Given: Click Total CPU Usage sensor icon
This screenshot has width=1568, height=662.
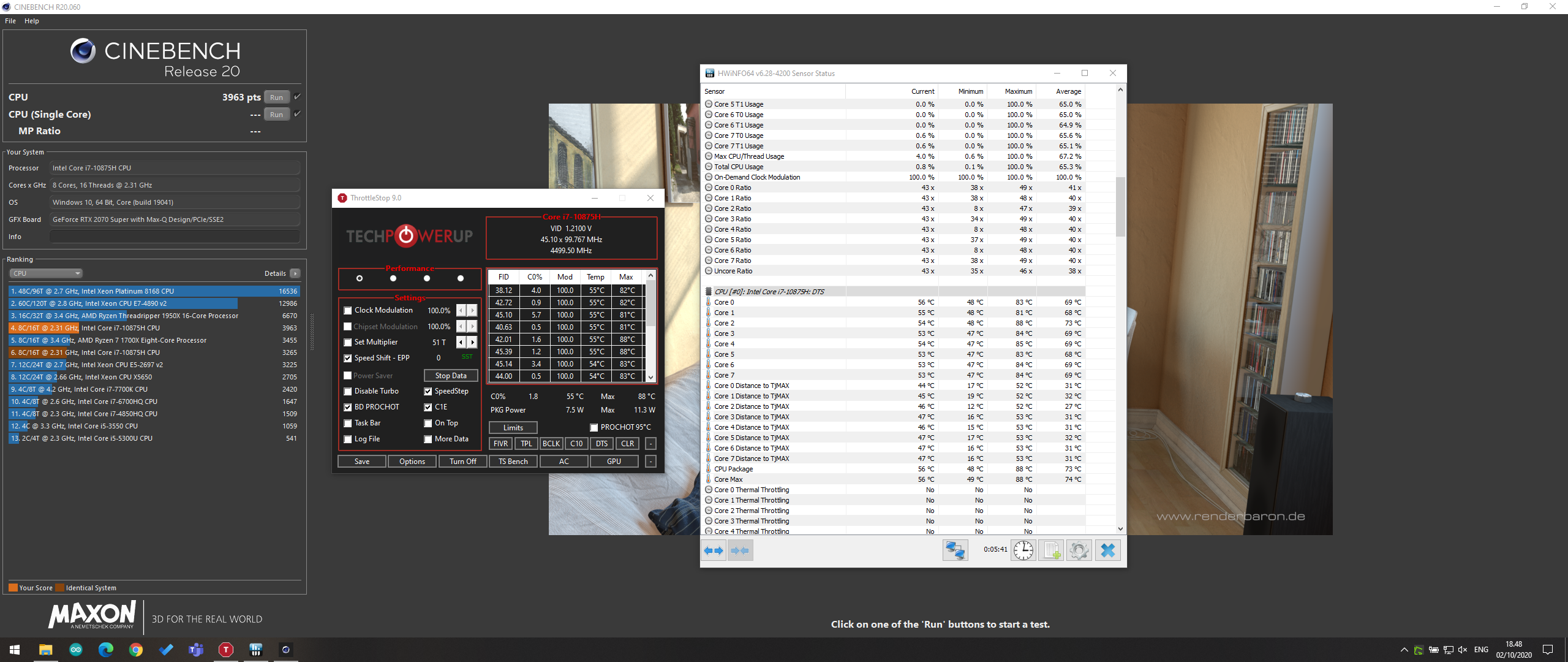Looking at the screenshot, I should point(709,167).
